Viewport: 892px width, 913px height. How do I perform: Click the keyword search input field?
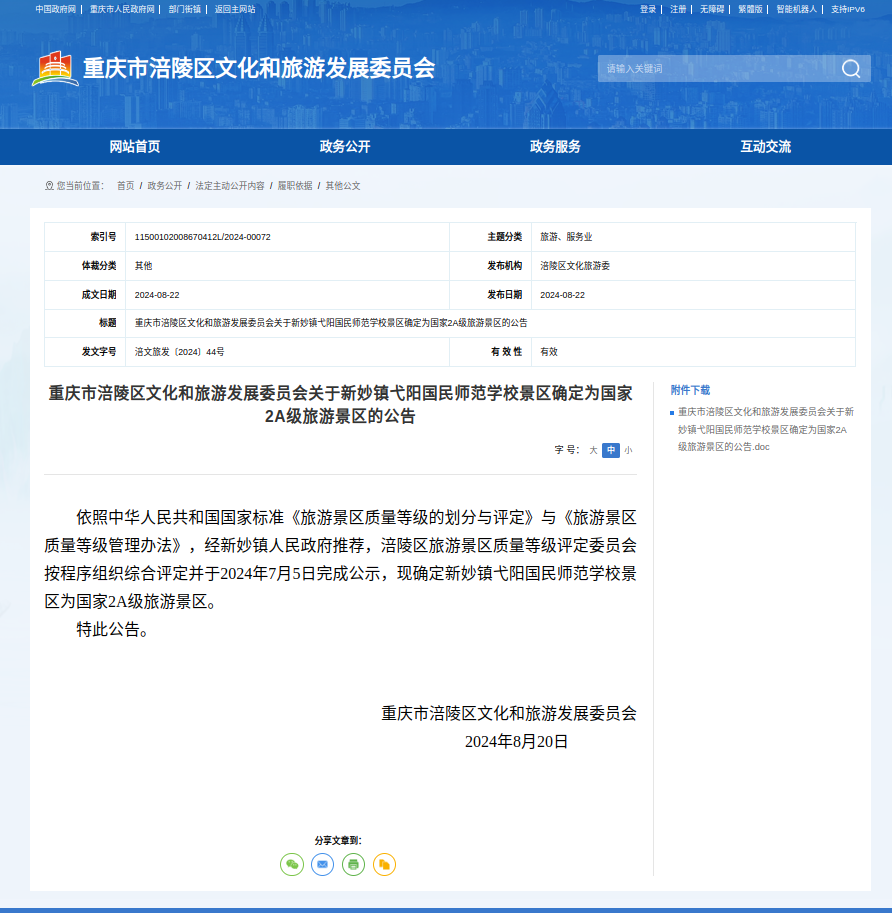[715, 68]
